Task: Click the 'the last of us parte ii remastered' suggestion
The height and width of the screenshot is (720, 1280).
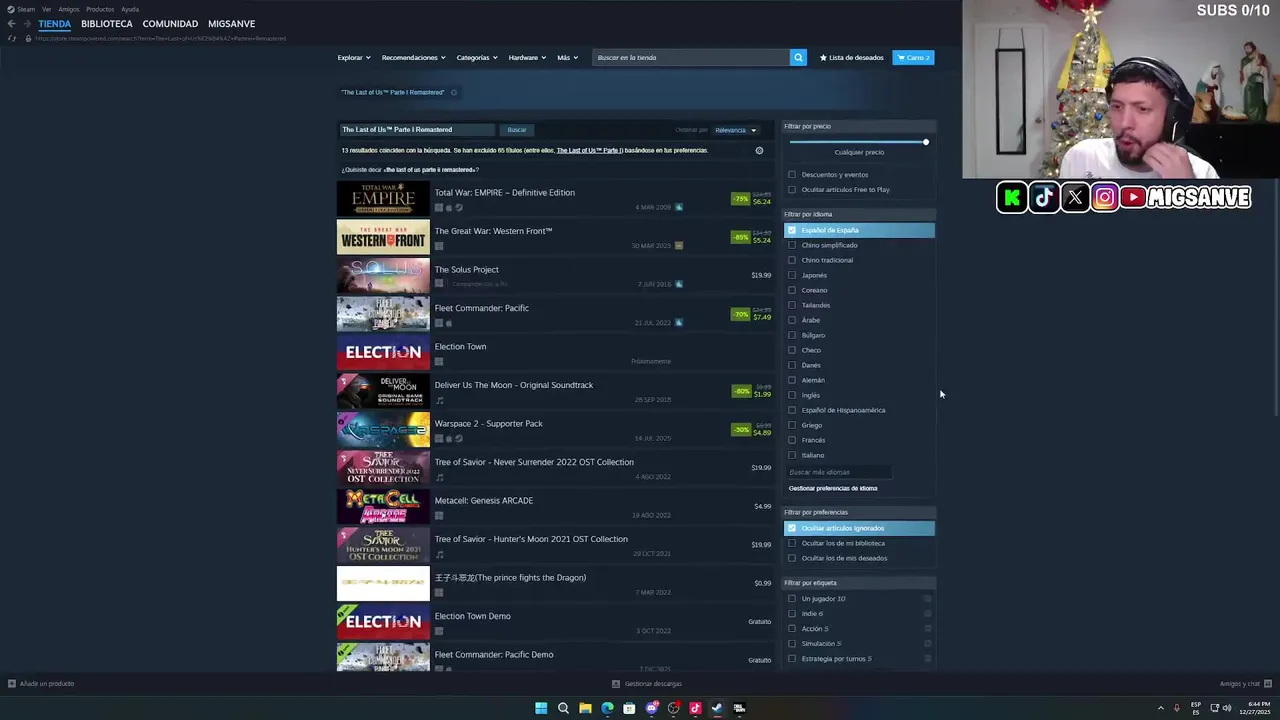Action: click(x=430, y=170)
